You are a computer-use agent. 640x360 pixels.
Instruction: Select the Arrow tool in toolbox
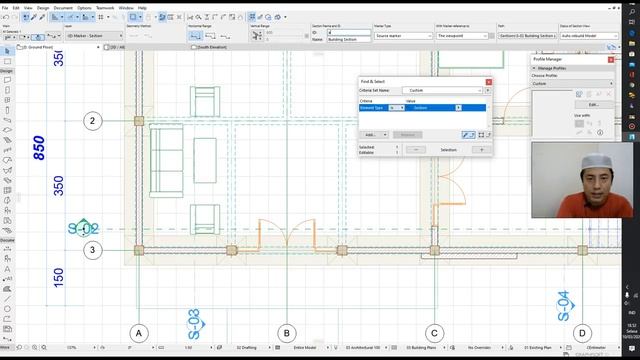pos(7,51)
